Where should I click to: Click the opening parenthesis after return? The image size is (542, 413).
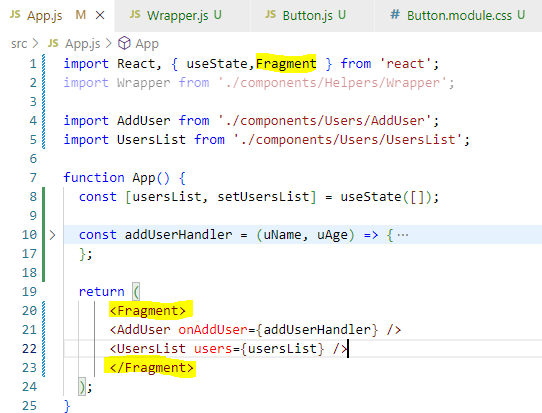[x=136, y=292]
